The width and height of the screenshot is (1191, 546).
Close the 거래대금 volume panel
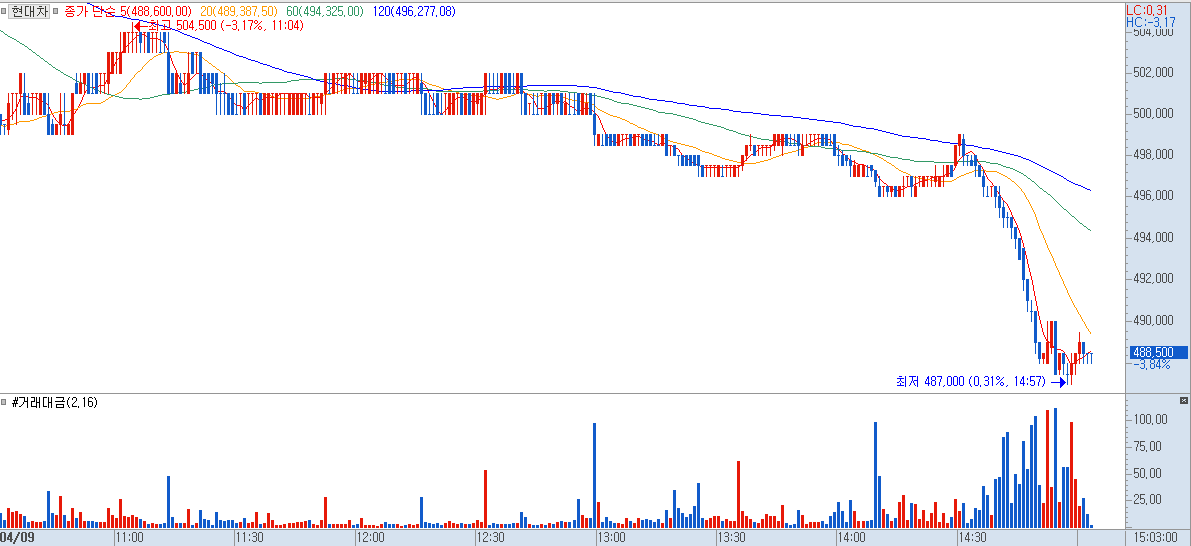click(1183, 400)
